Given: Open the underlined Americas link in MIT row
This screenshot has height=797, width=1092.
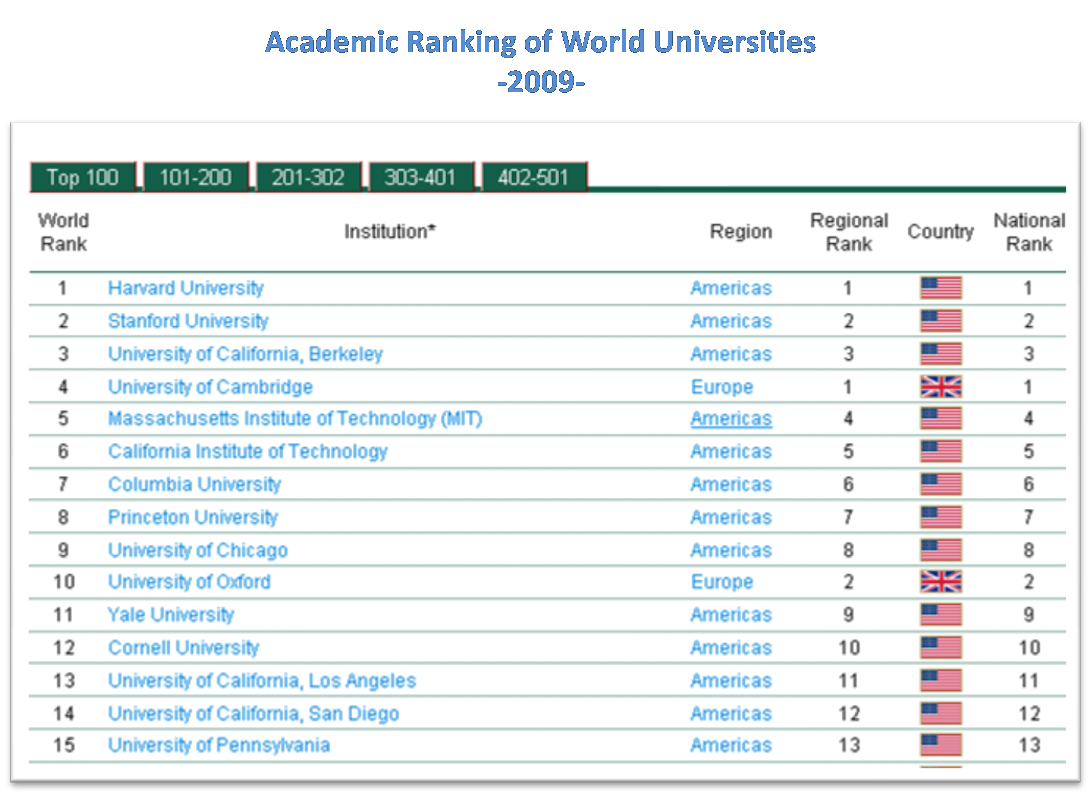Looking at the screenshot, I should pyautogui.click(x=731, y=419).
